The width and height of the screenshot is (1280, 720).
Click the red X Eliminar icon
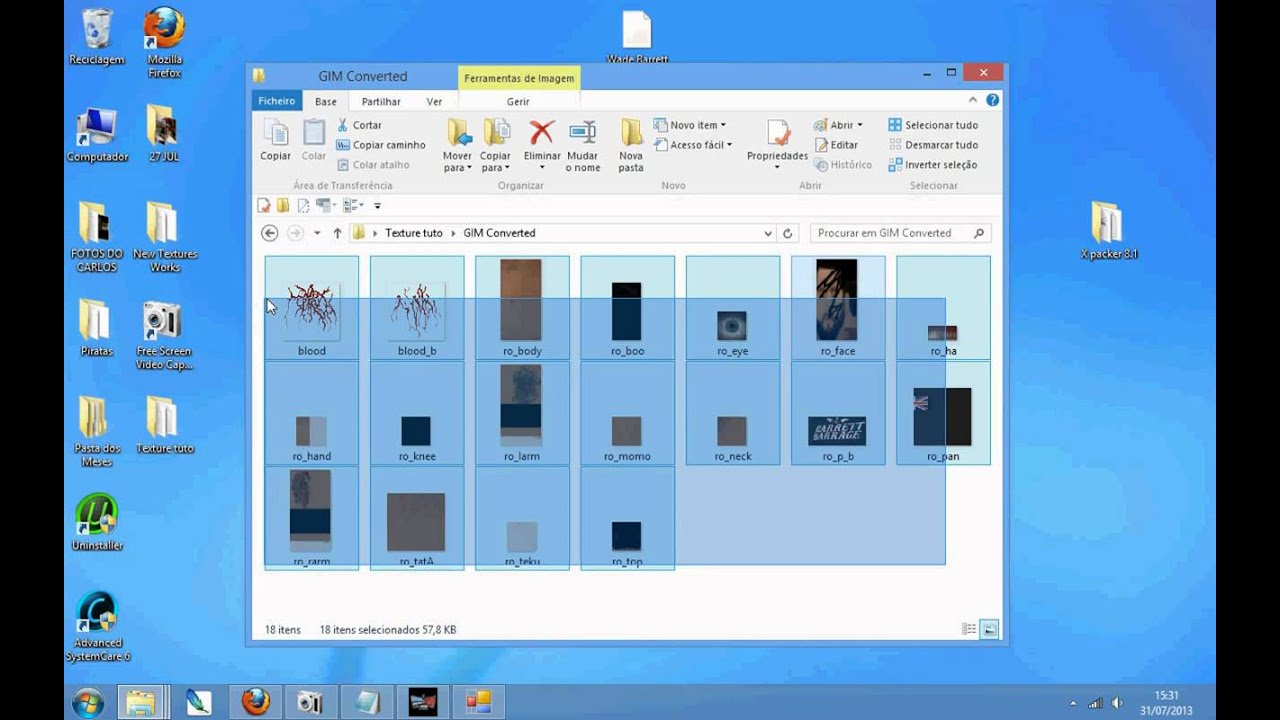point(542,132)
